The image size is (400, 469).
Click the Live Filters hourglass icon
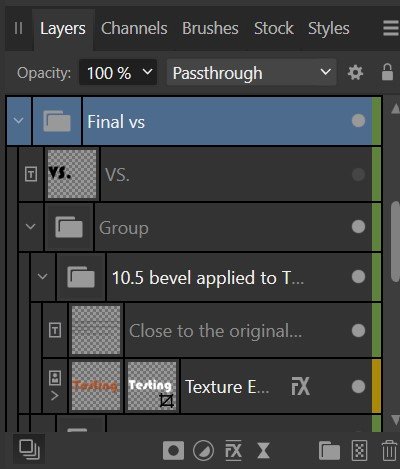[263, 451]
